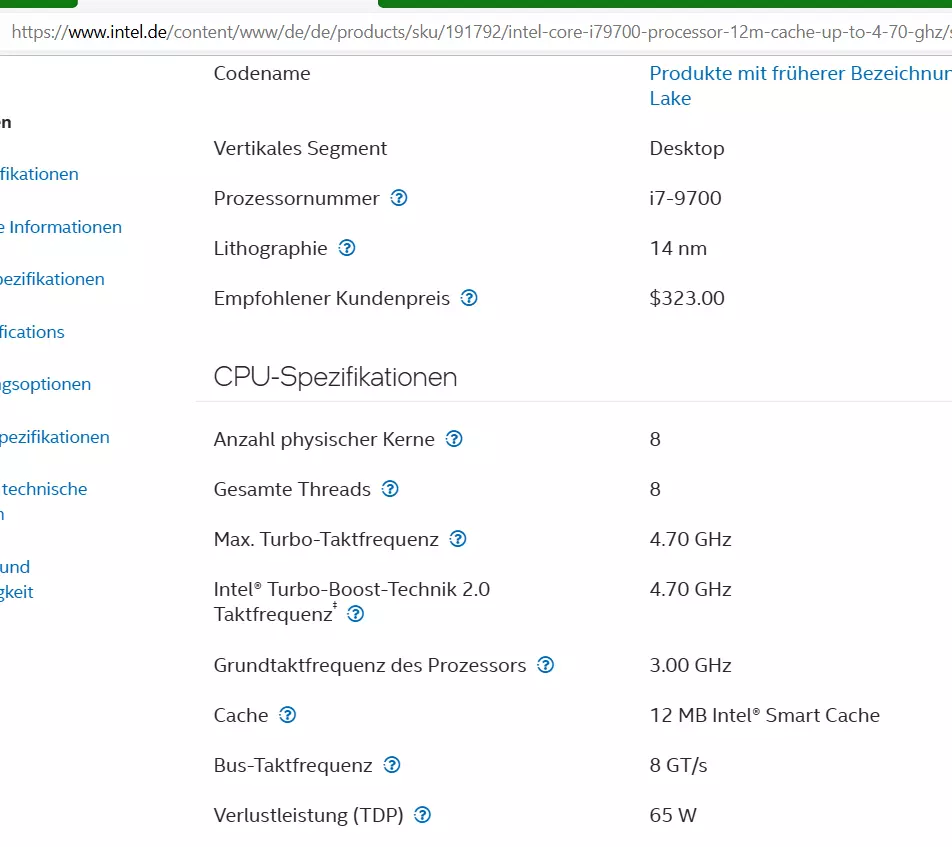Click the '3.00 GHz' base frequency value
Screen dimensions: 952x847
pyautogui.click(x=690, y=665)
